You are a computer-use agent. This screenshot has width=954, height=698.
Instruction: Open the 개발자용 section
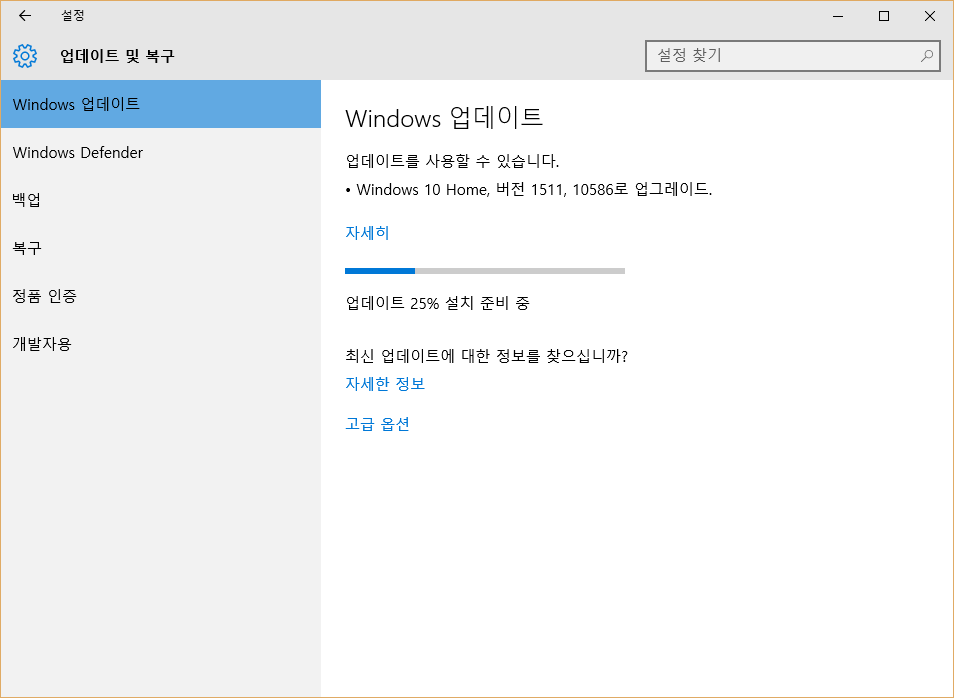[x=161, y=344]
